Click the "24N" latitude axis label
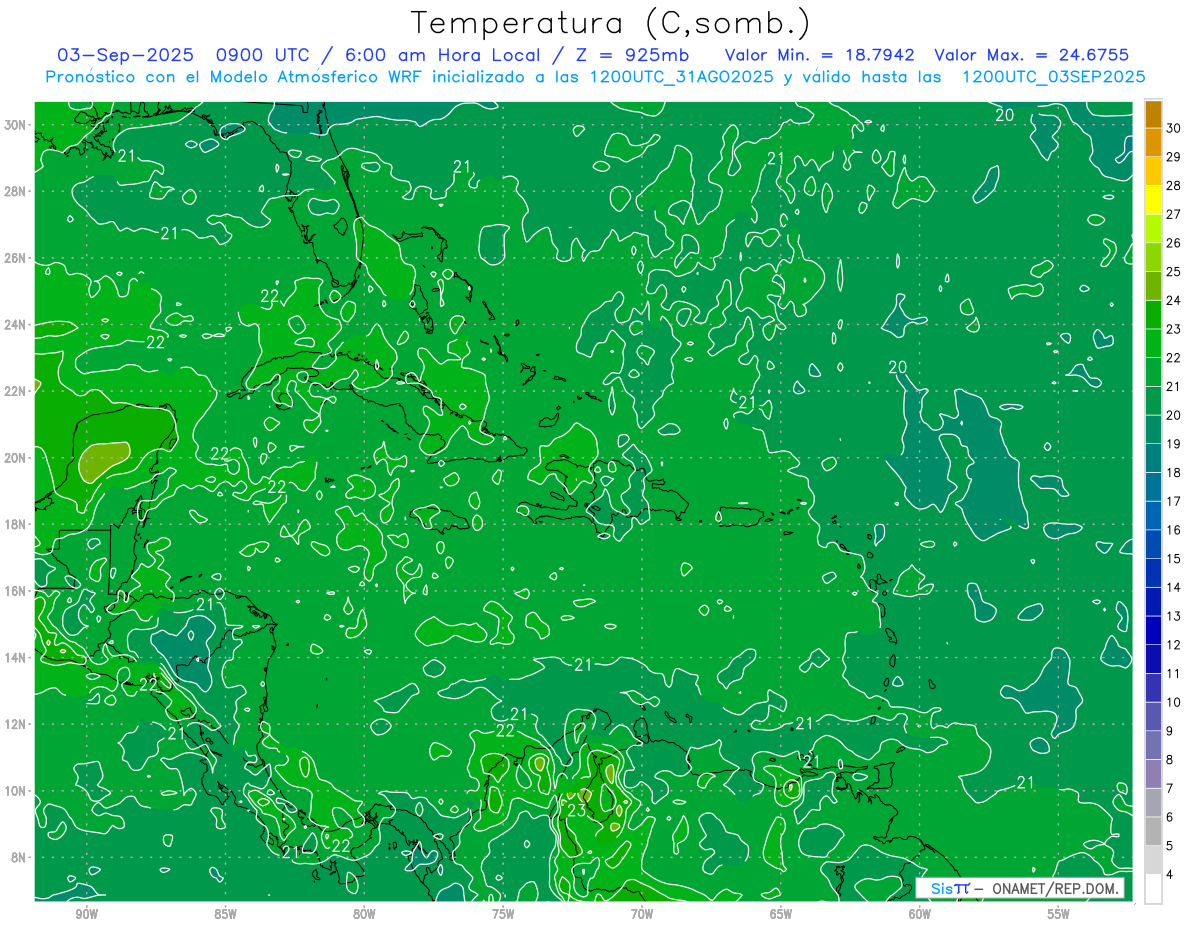Image resolution: width=1200 pixels, height=927 pixels. coord(16,324)
